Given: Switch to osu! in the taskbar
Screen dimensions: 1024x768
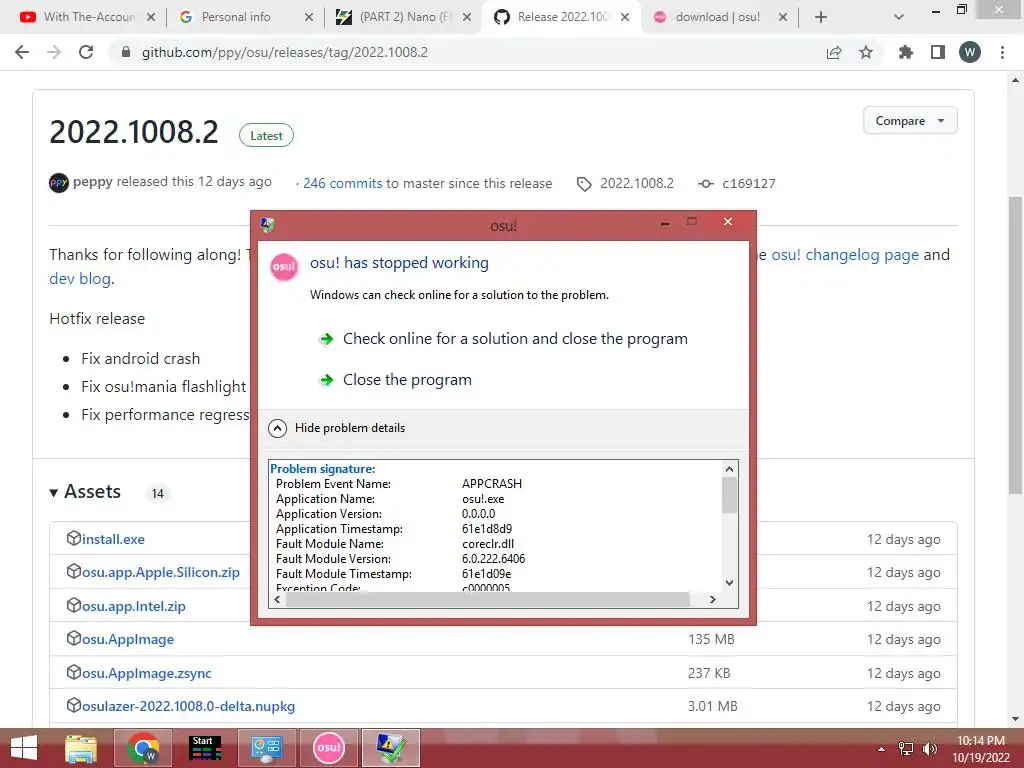Looking at the screenshot, I should pos(328,748).
